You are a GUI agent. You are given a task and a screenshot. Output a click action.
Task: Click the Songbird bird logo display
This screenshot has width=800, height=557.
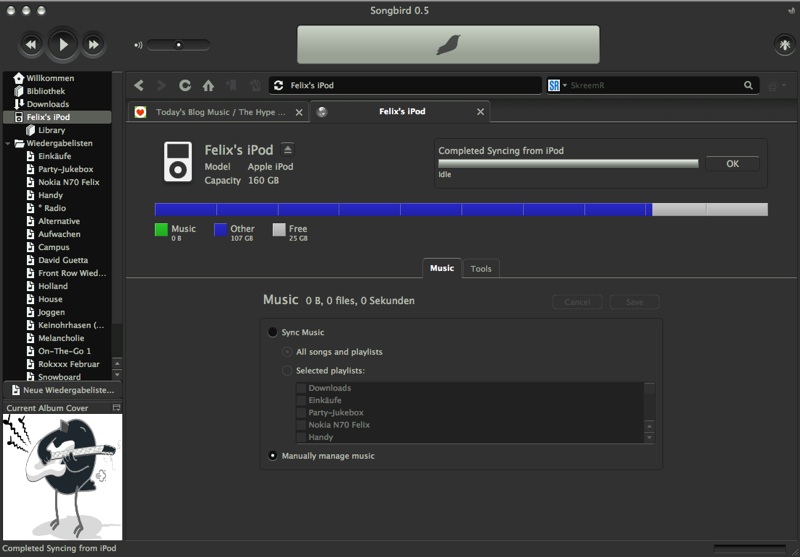448,45
